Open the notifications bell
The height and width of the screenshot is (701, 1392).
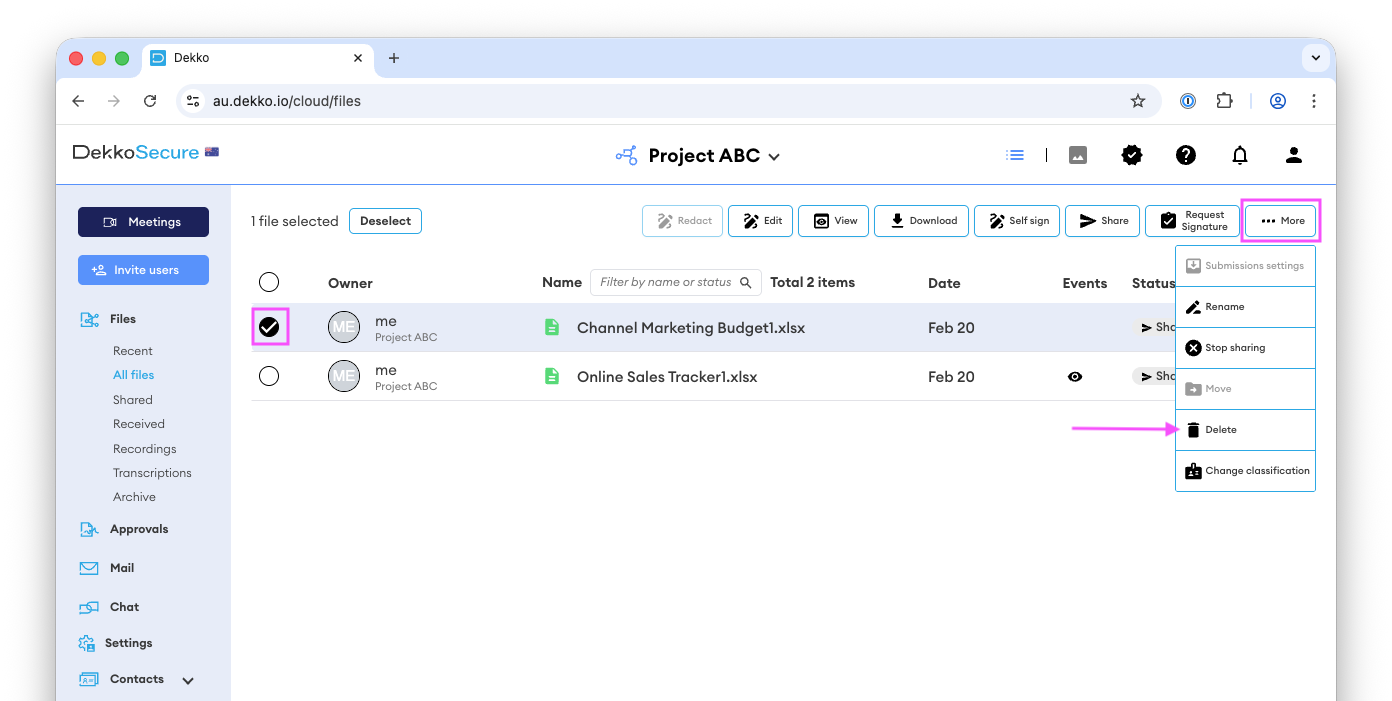click(x=1240, y=155)
